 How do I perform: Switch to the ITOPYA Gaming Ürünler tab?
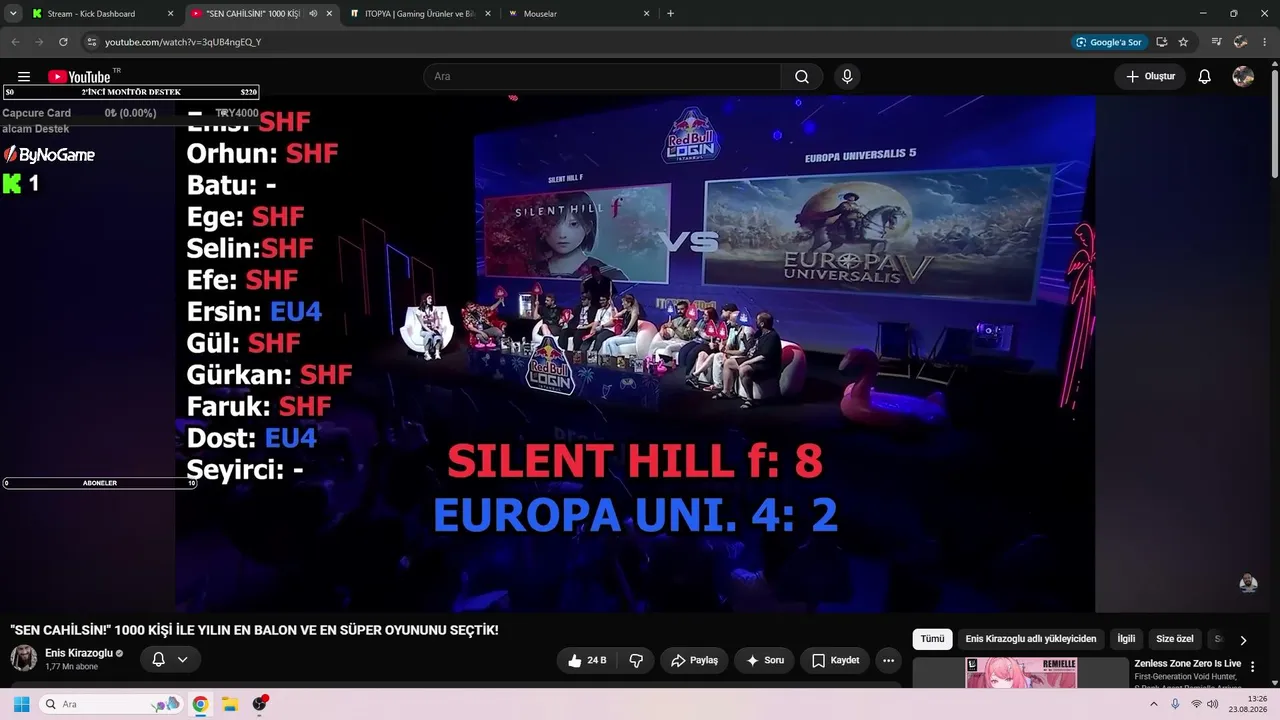coord(421,14)
